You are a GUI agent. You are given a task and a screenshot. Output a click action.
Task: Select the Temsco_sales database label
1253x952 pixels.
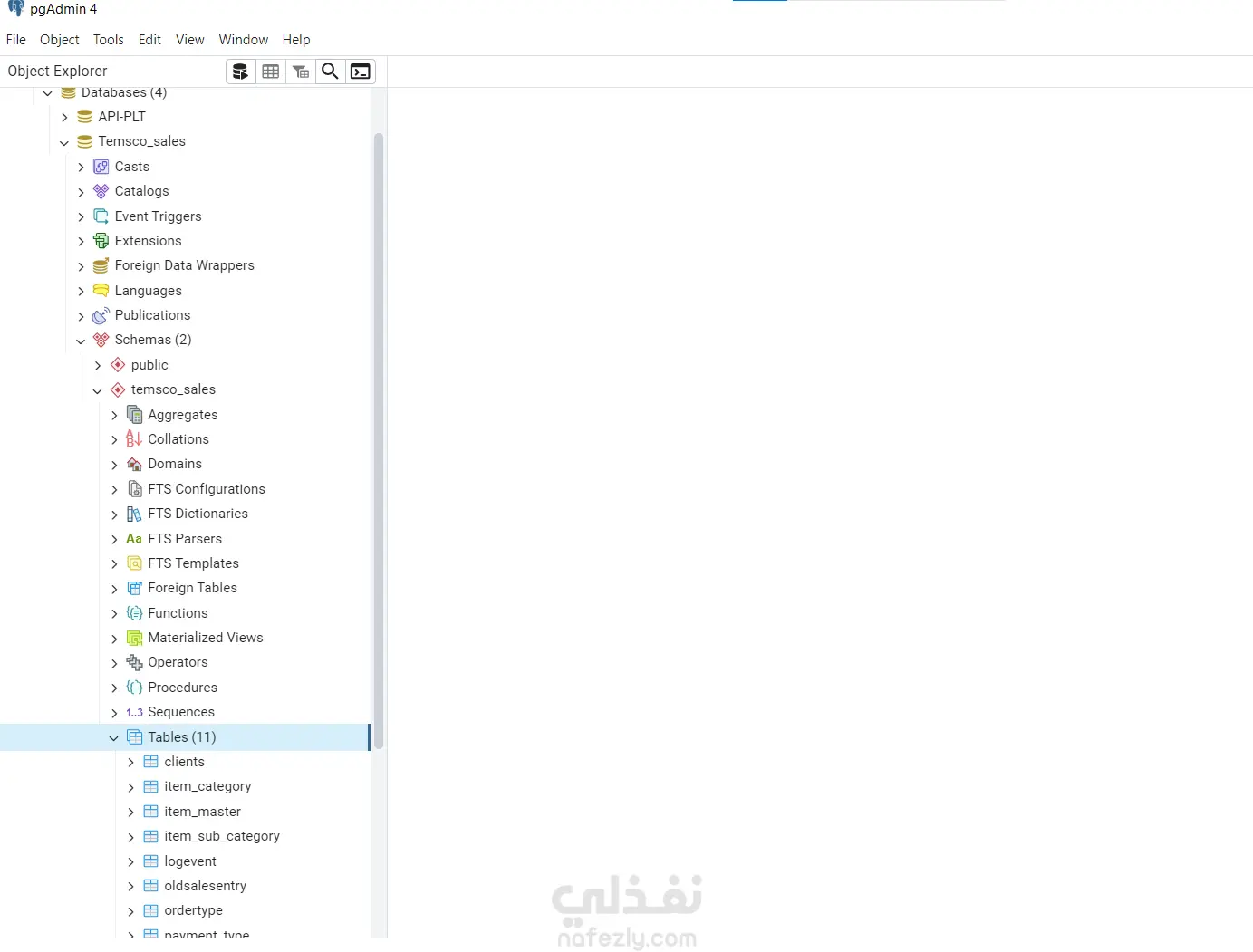coord(142,141)
